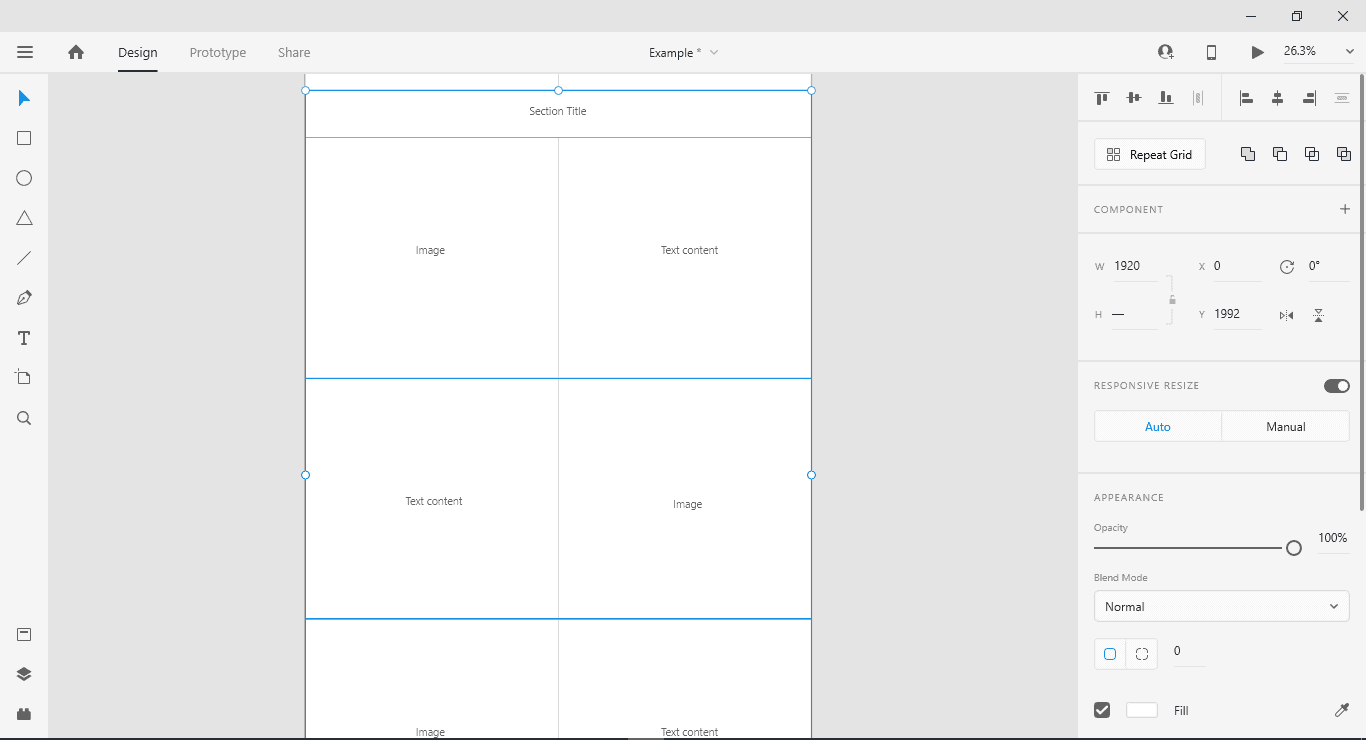Open the Libraries panel icon

(24, 635)
